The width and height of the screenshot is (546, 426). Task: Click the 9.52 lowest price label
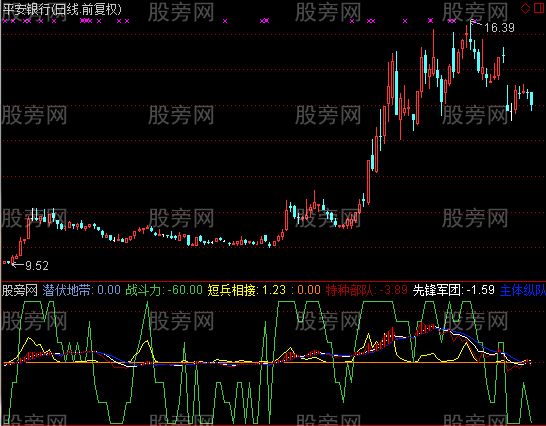click(x=37, y=266)
